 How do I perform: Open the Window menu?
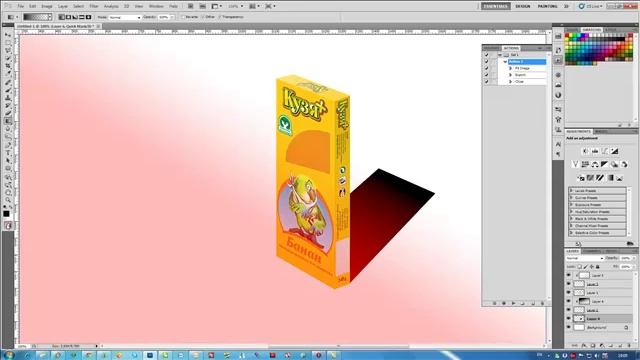(156, 7)
